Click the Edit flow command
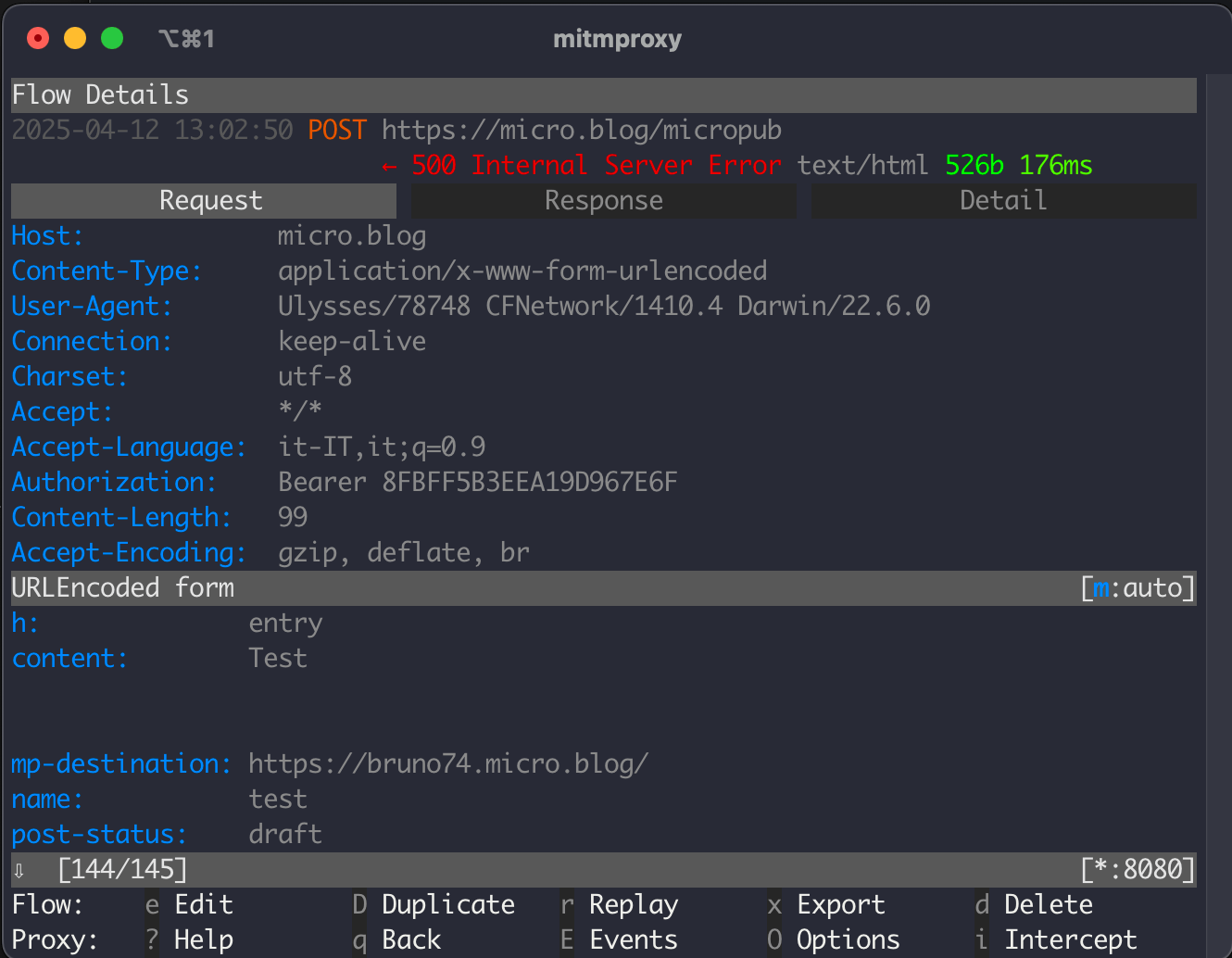1232x958 pixels. pyautogui.click(x=189, y=904)
